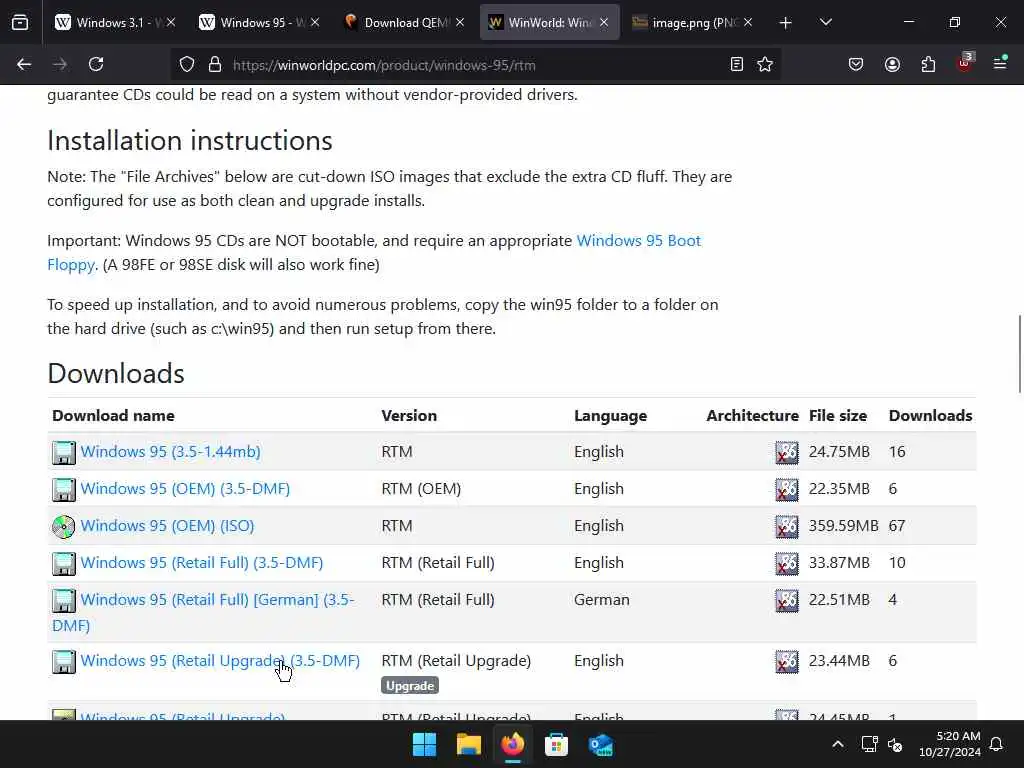Viewport: 1024px width, 768px height.
Task: Click the German language cell
Action: [x=601, y=600]
